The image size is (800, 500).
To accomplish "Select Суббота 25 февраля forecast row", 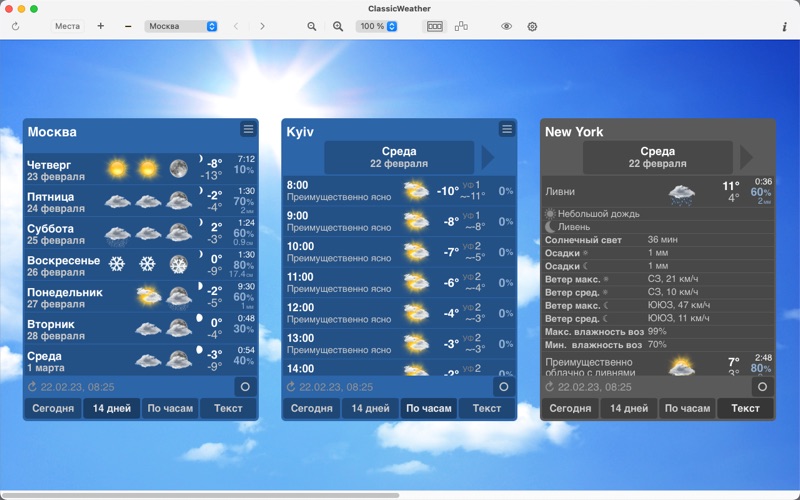I will pos(141,233).
